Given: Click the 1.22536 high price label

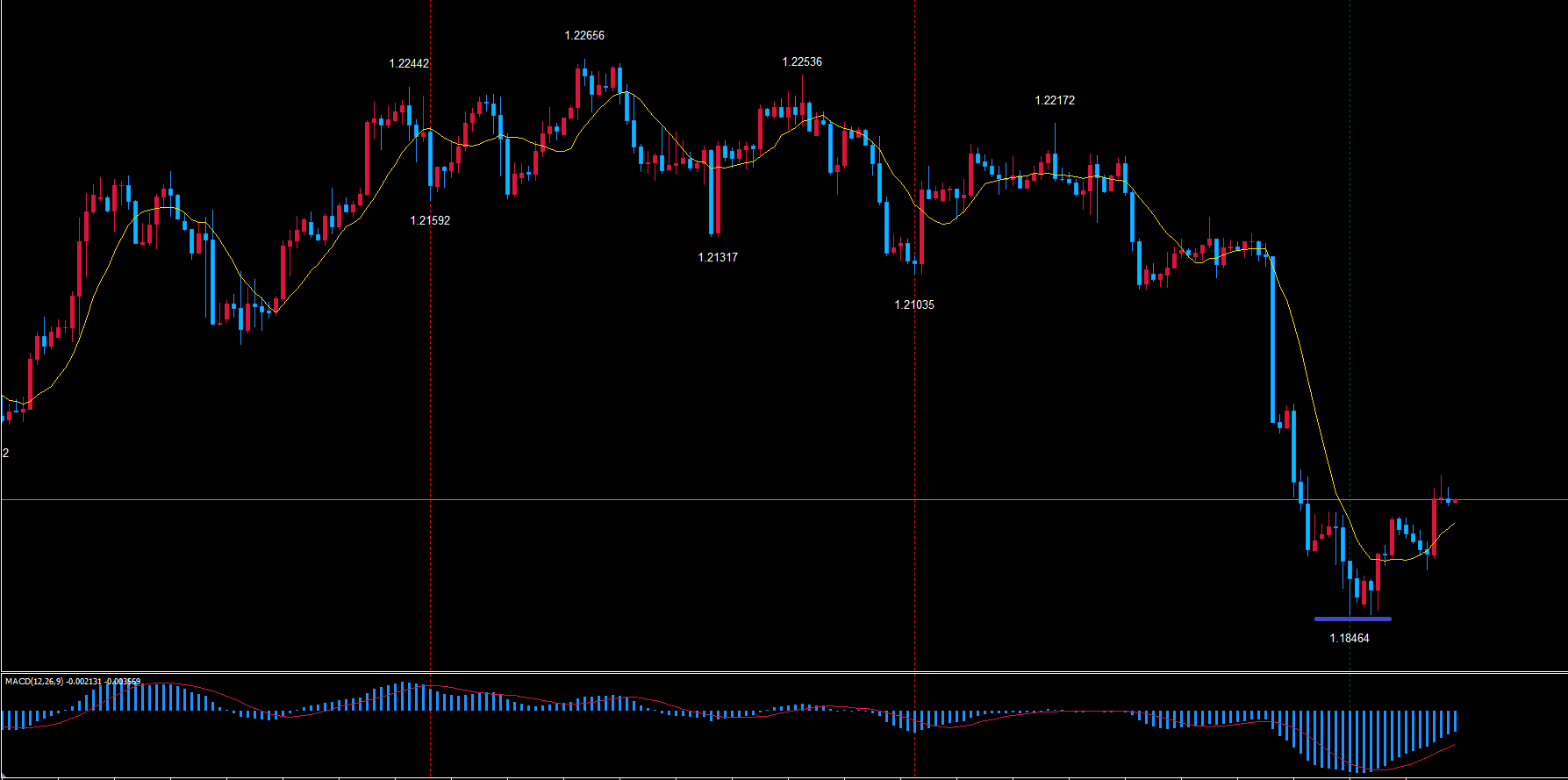Looking at the screenshot, I should click(x=802, y=62).
